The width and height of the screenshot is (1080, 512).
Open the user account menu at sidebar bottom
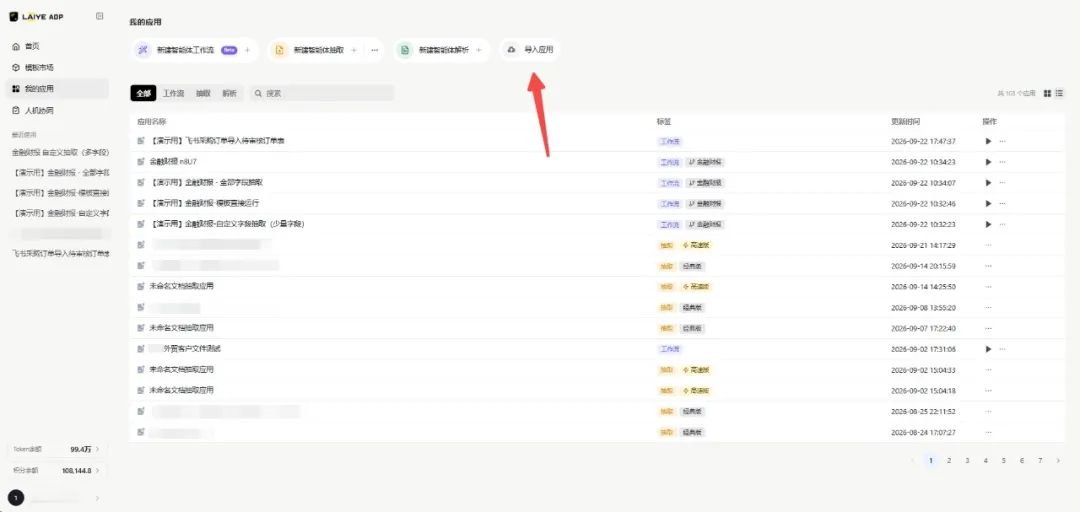click(x=55, y=498)
